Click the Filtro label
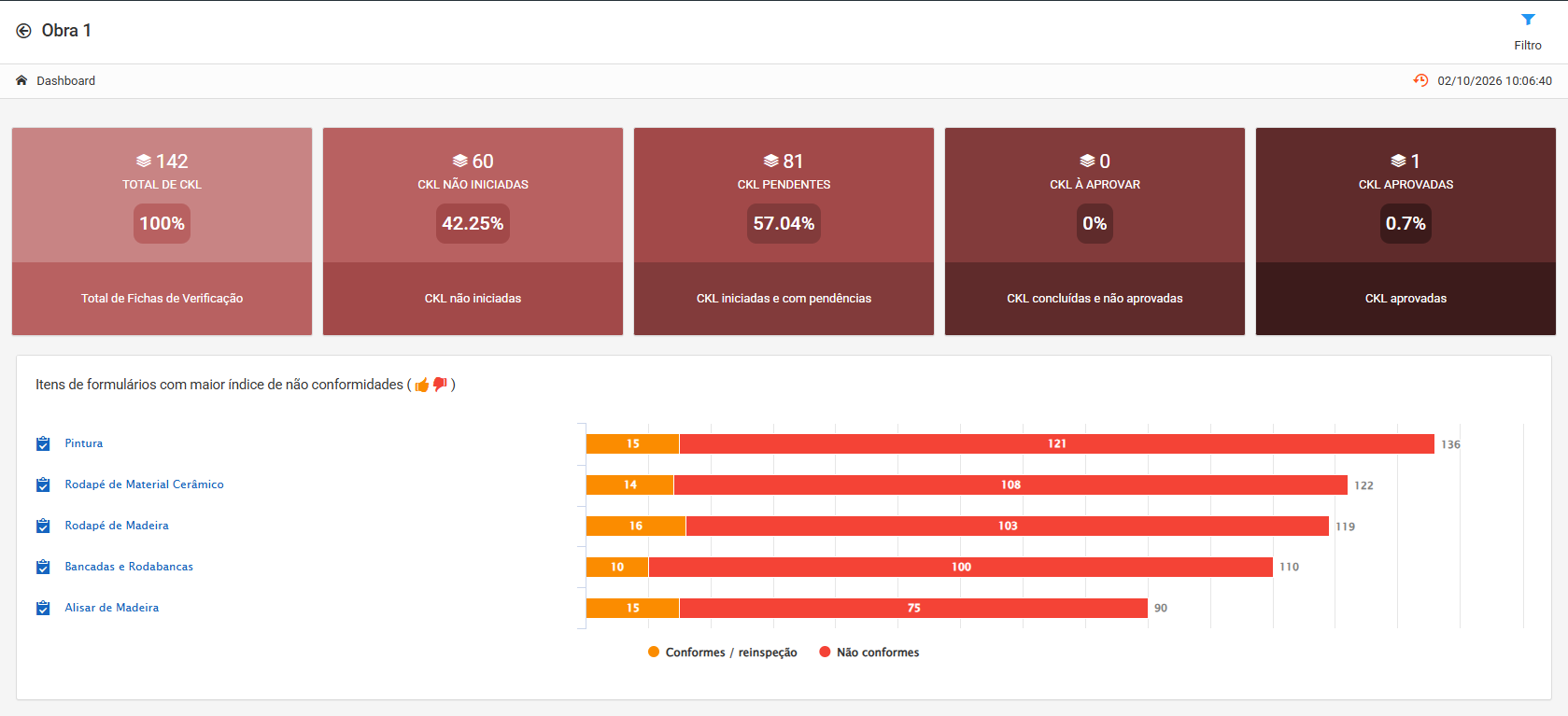Image resolution: width=1568 pixels, height=716 pixels. click(x=1528, y=45)
